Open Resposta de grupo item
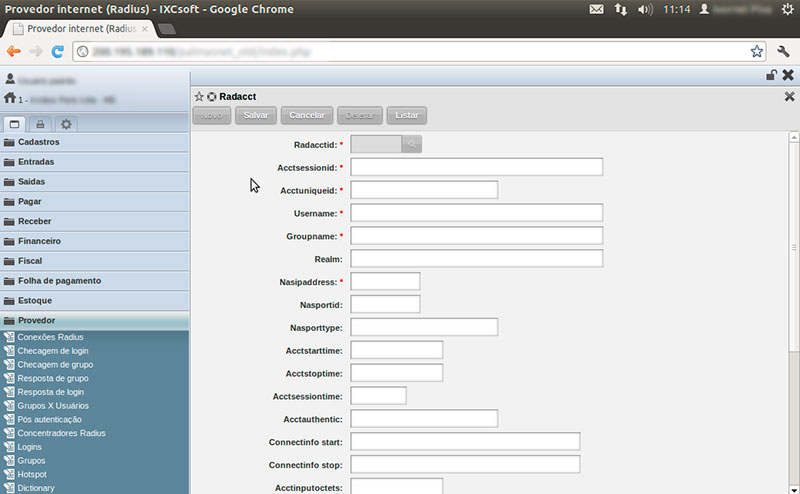The image size is (800, 494). coord(53,378)
